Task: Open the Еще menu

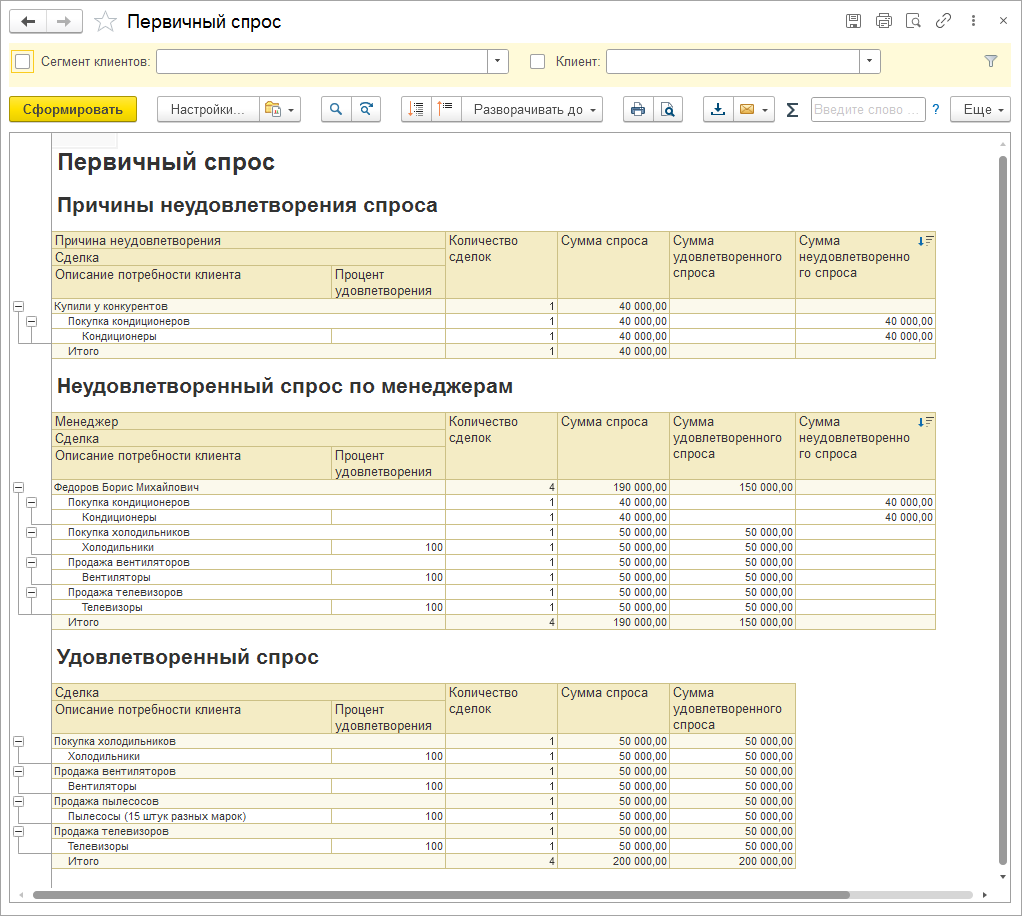Action: point(980,110)
